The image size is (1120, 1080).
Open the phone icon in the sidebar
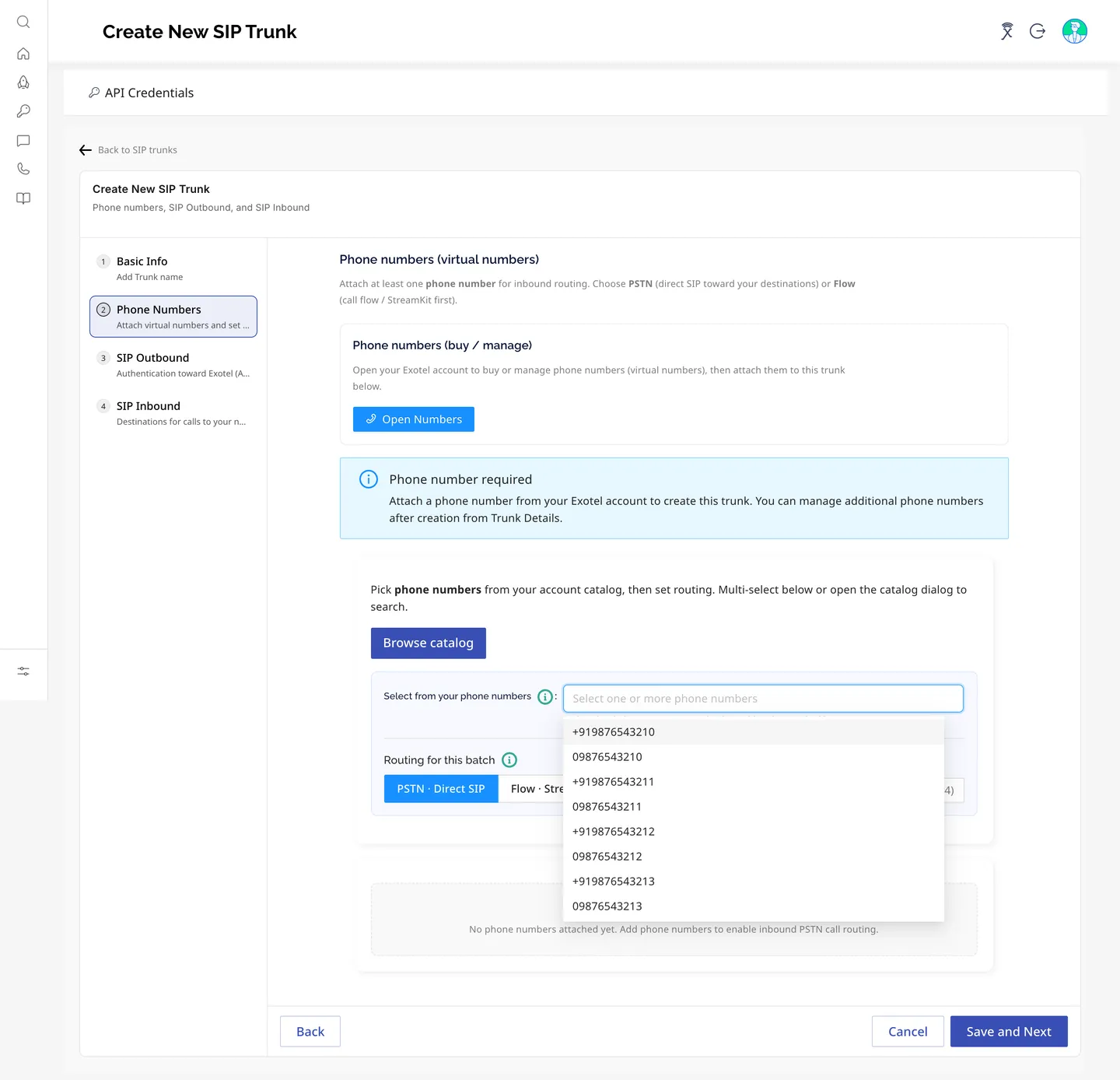[x=23, y=169]
